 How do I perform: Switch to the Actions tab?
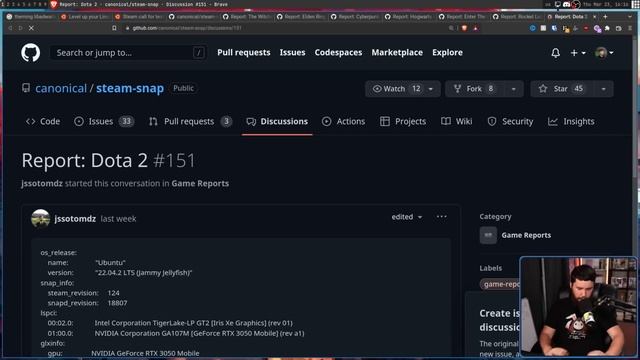point(343,121)
